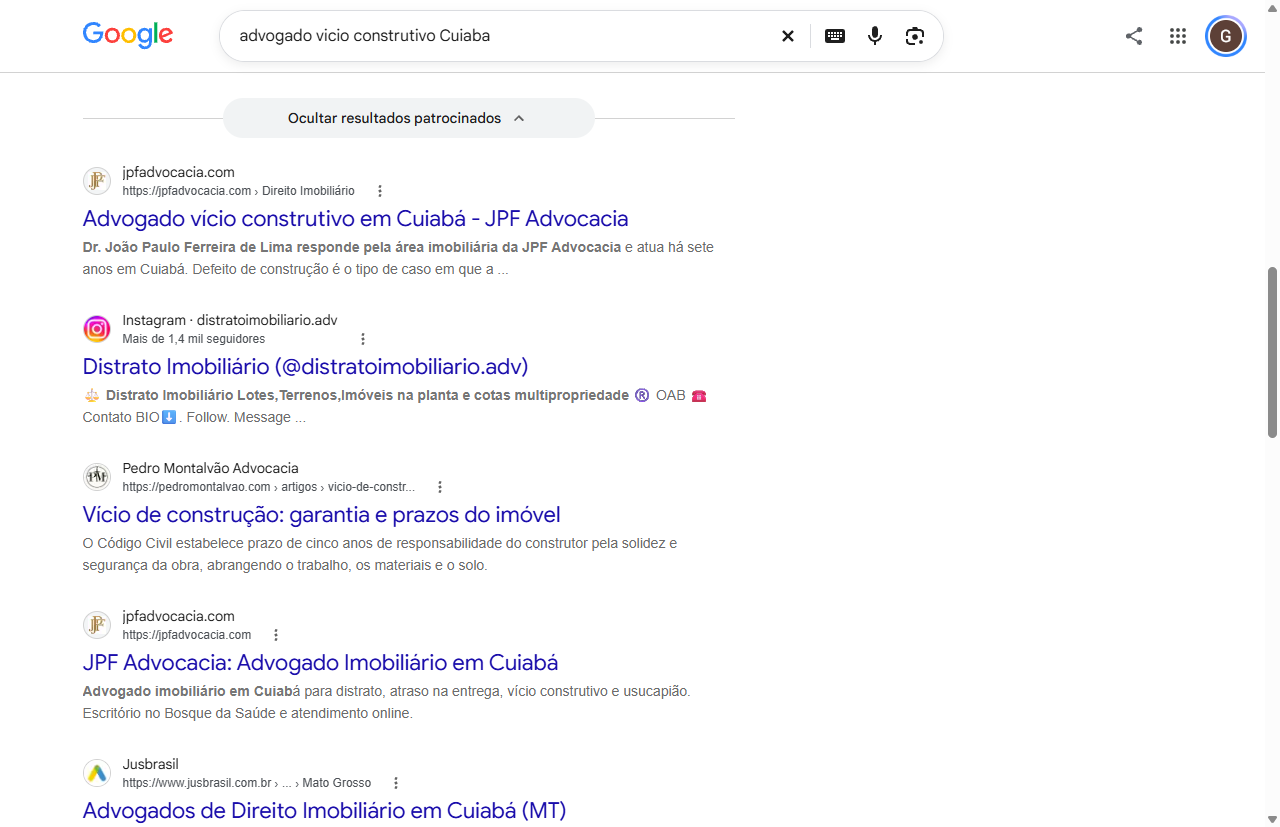Image resolution: width=1280 pixels, height=827 pixels.
Task: Open the on-screen keyboard input tool
Action: coord(835,36)
